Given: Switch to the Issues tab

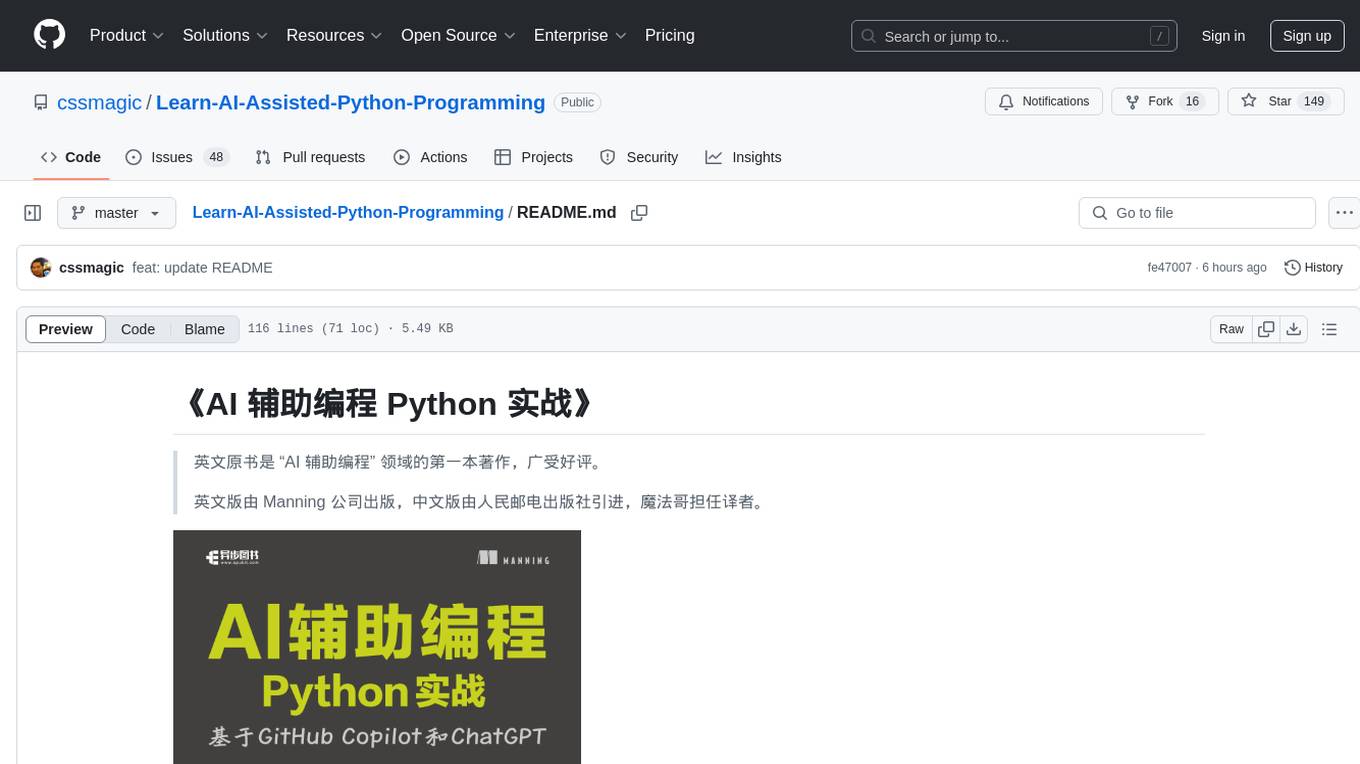Looking at the screenshot, I should pyautogui.click(x=177, y=157).
